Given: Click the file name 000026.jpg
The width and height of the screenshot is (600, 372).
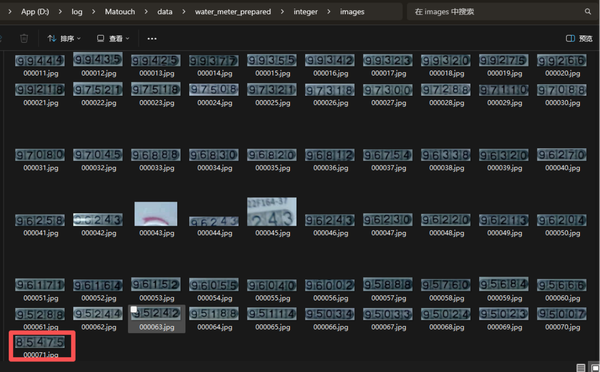Looking at the screenshot, I should (331, 103).
